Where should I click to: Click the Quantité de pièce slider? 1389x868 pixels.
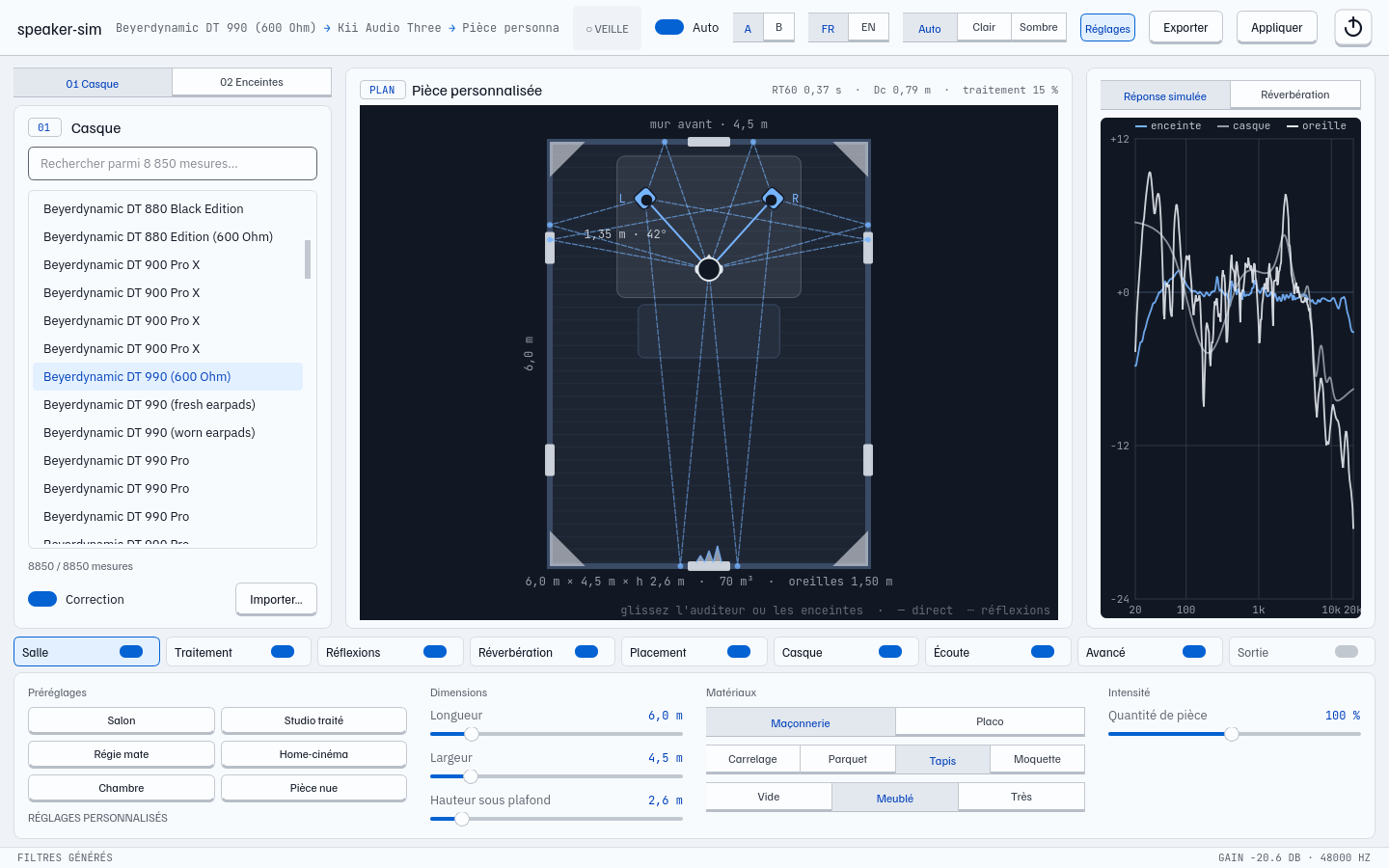[x=1235, y=734]
